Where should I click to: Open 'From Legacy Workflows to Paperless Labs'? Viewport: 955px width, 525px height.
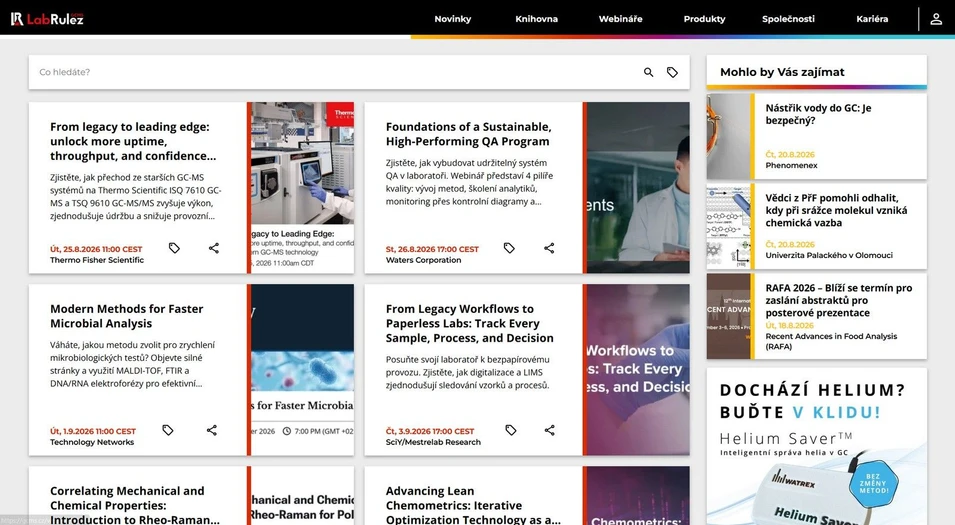click(x=470, y=323)
